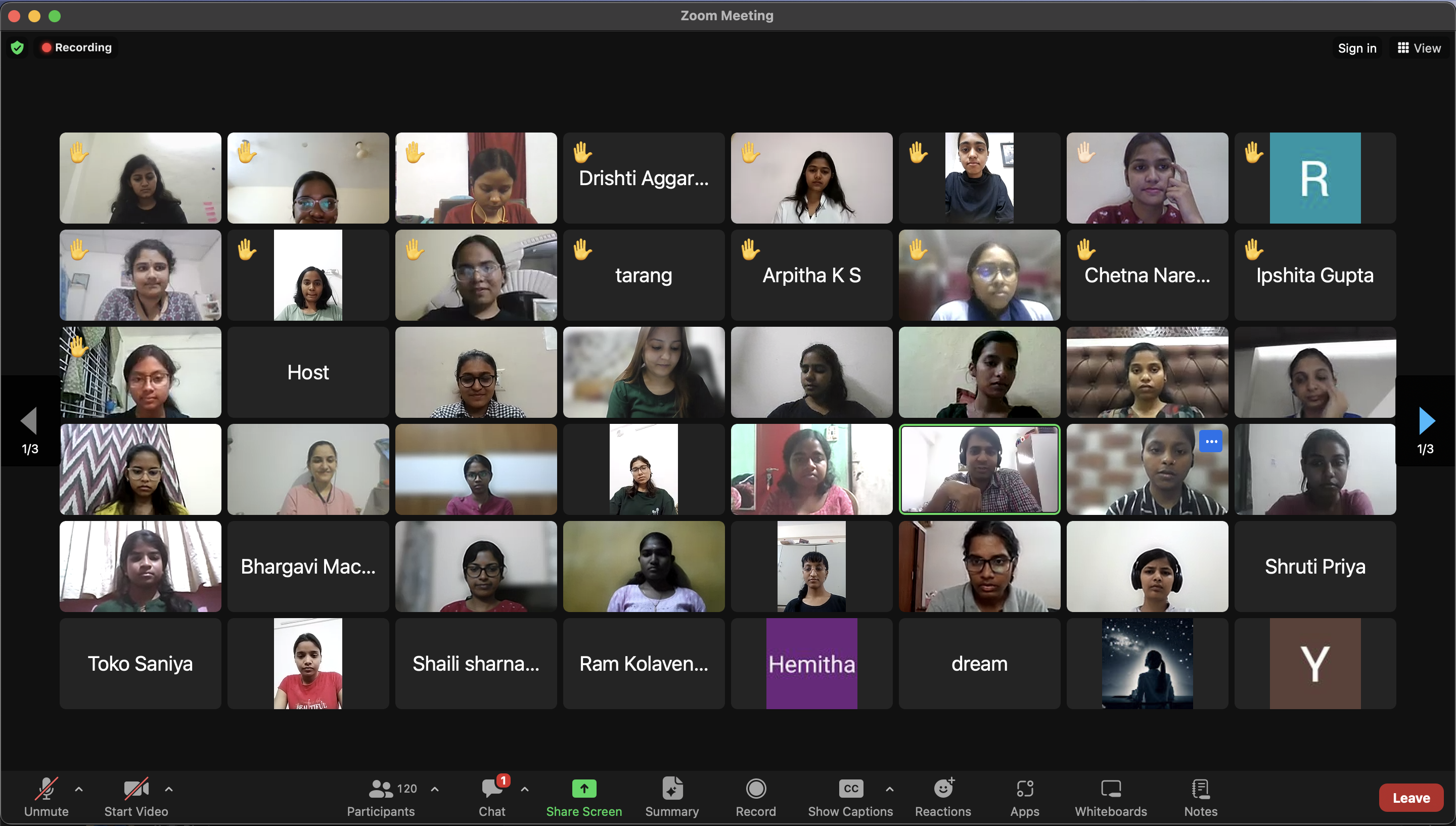The width and height of the screenshot is (1456, 826).
Task: Click the View layout menu
Action: (x=1418, y=47)
